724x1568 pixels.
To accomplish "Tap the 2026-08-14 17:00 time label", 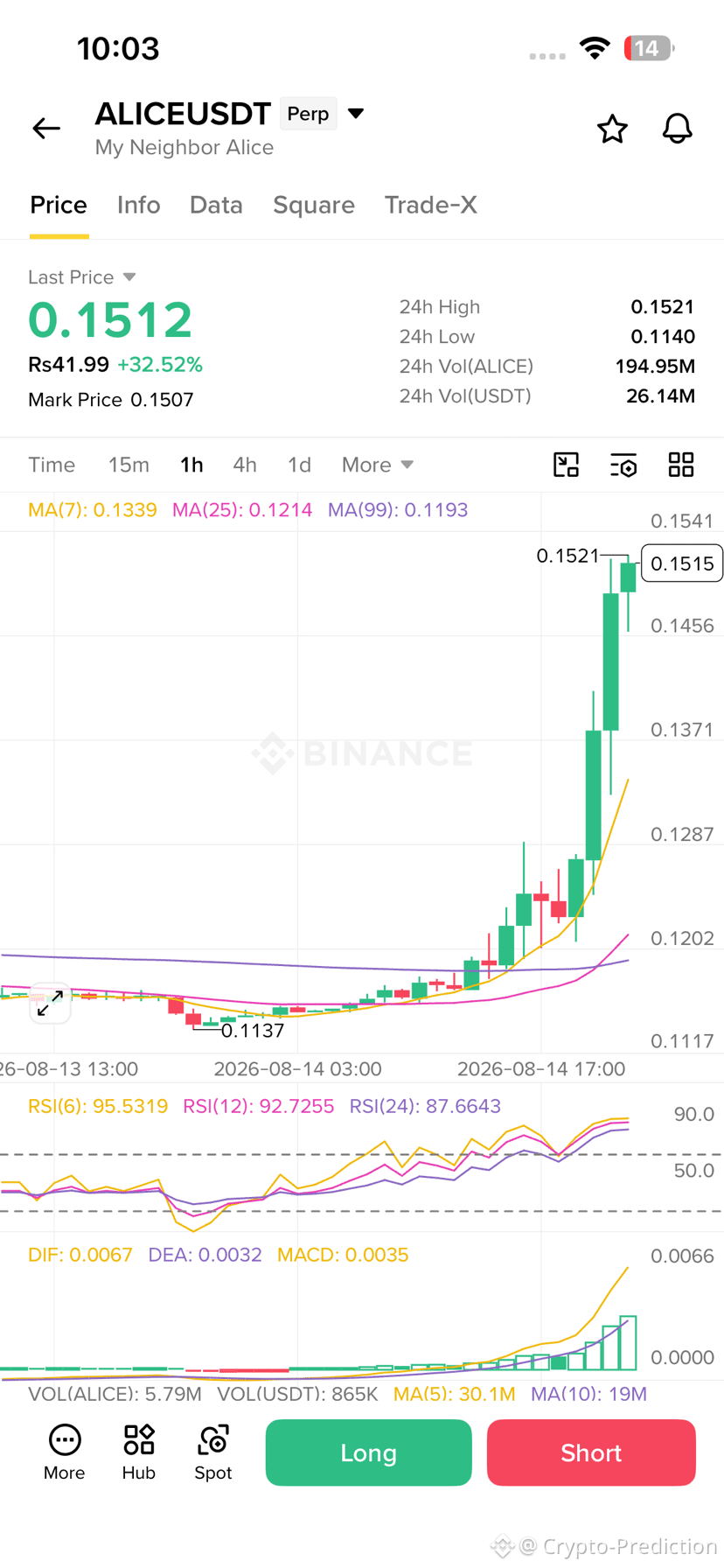I will point(541,1069).
